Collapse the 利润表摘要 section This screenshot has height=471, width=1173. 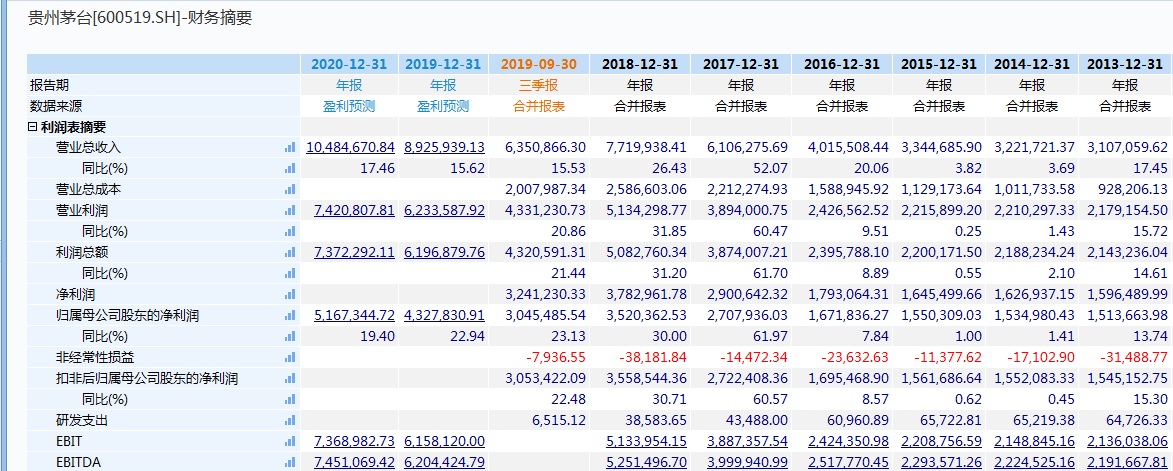(32, 127)
